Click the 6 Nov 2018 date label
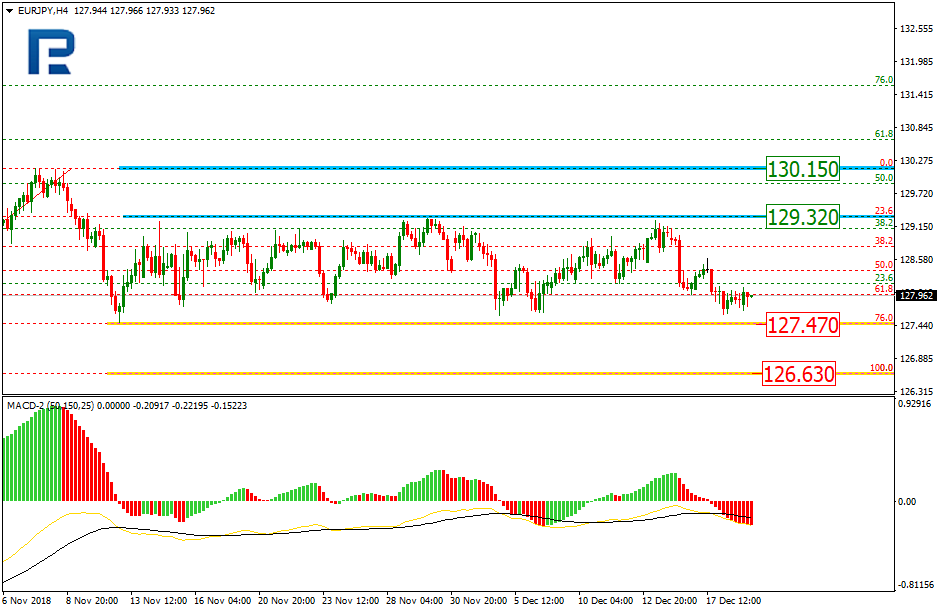Screen dimensions: 937x612 (x=28, y=601)
